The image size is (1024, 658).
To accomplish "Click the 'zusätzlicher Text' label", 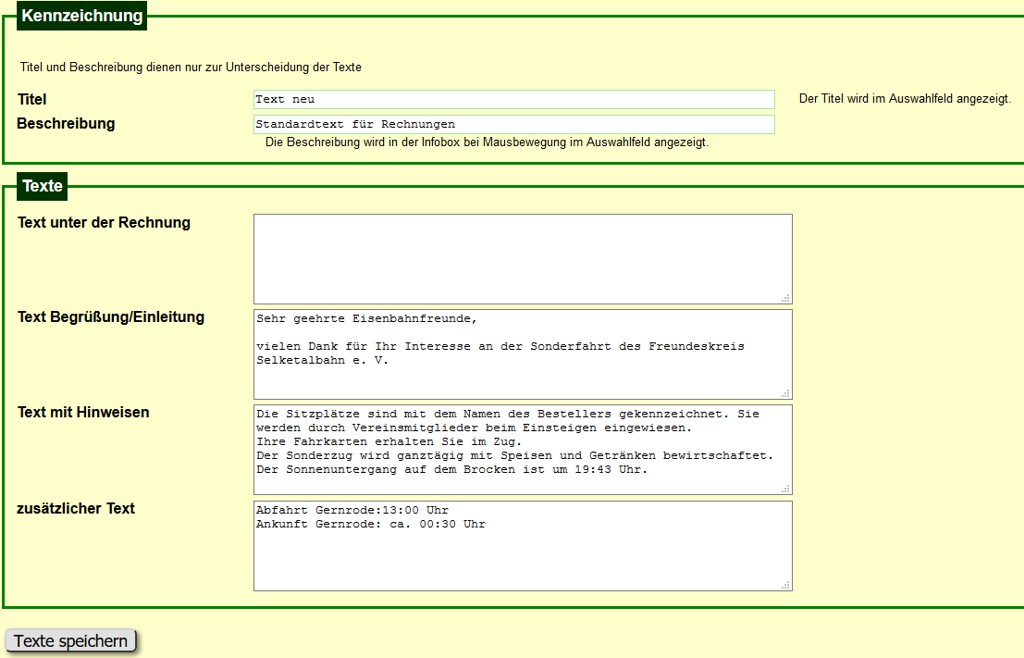I will 76,508.
